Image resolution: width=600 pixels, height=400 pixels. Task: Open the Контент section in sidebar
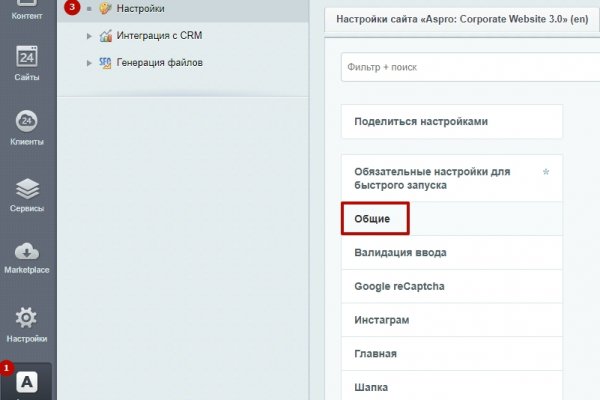[x=28, y=10]
